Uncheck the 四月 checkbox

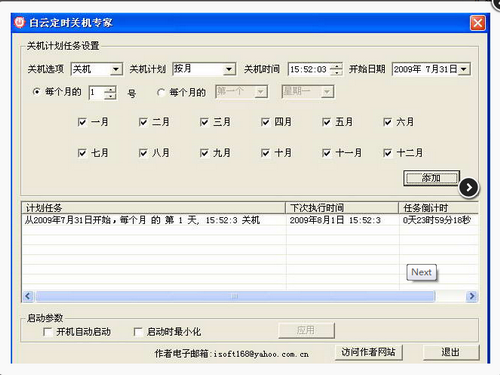pyautogui.click(x=265, y=122)
